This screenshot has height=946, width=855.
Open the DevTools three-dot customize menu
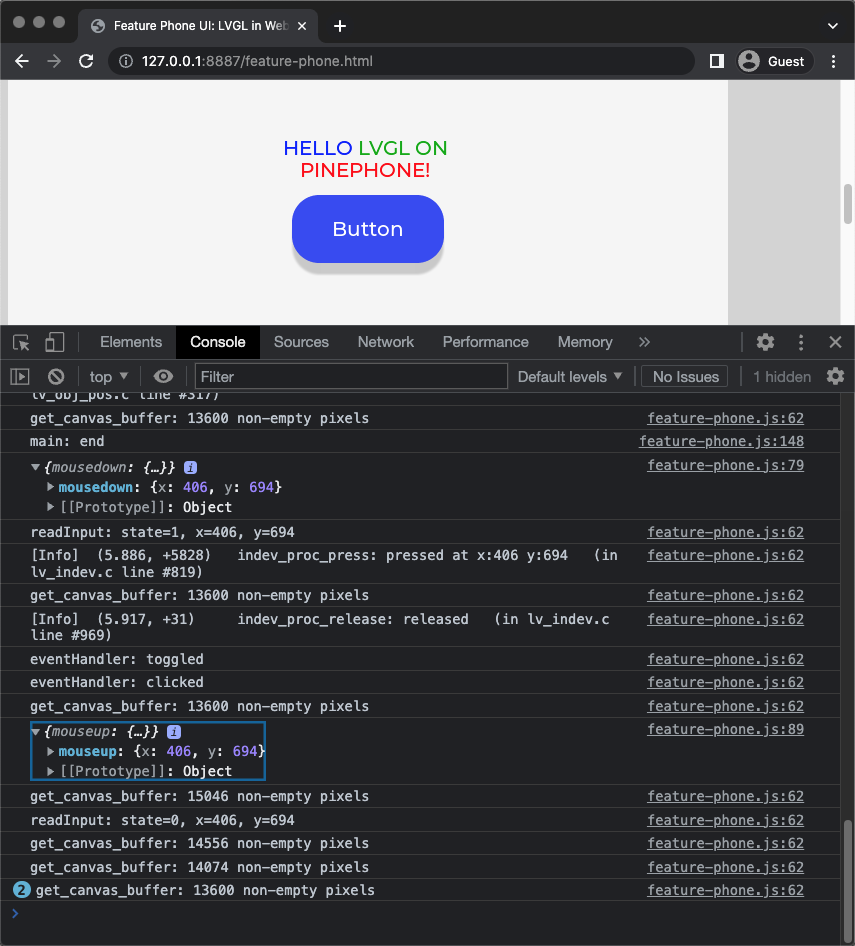pyautogui.click(x=800, y=342)
